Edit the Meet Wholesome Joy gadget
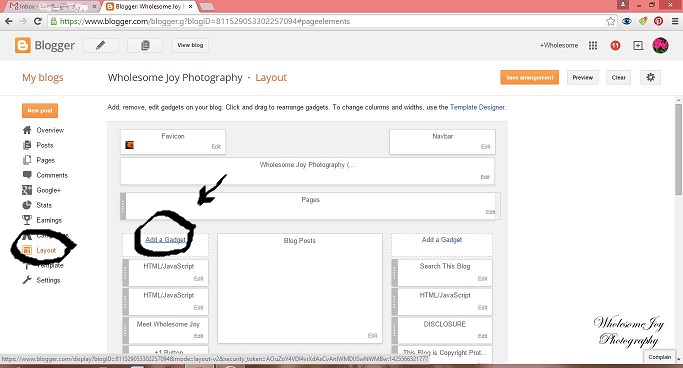 [x=198, y=336]
